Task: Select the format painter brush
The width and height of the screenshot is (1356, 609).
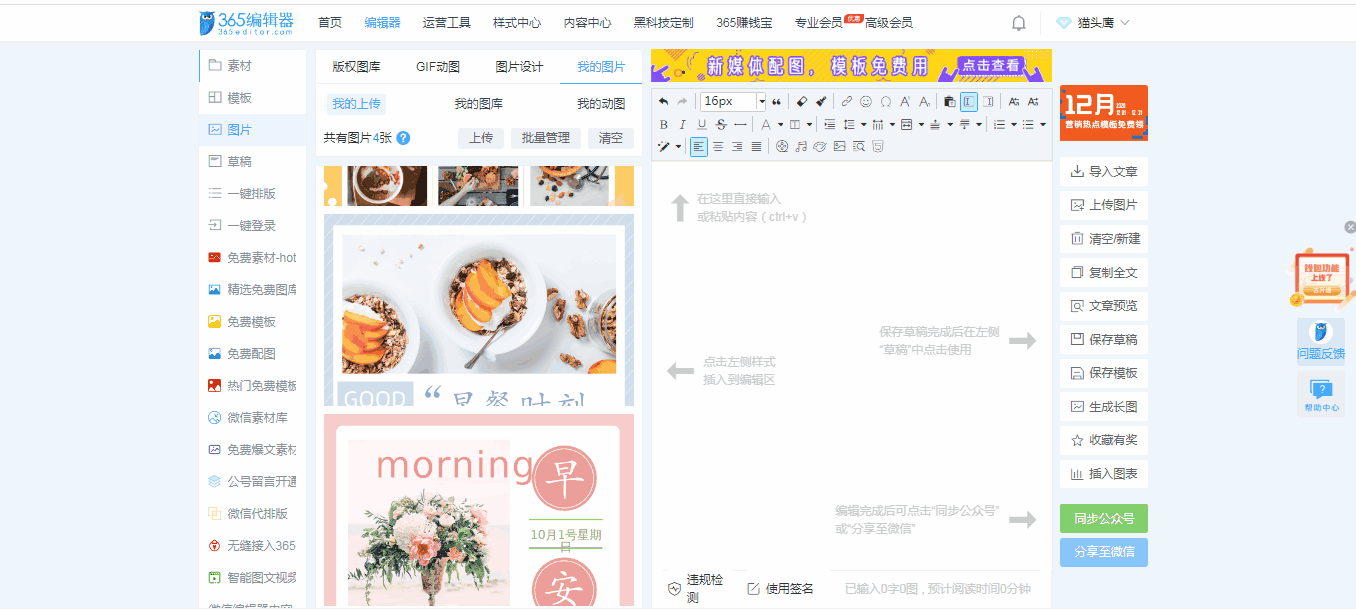Action: (821, 102)
